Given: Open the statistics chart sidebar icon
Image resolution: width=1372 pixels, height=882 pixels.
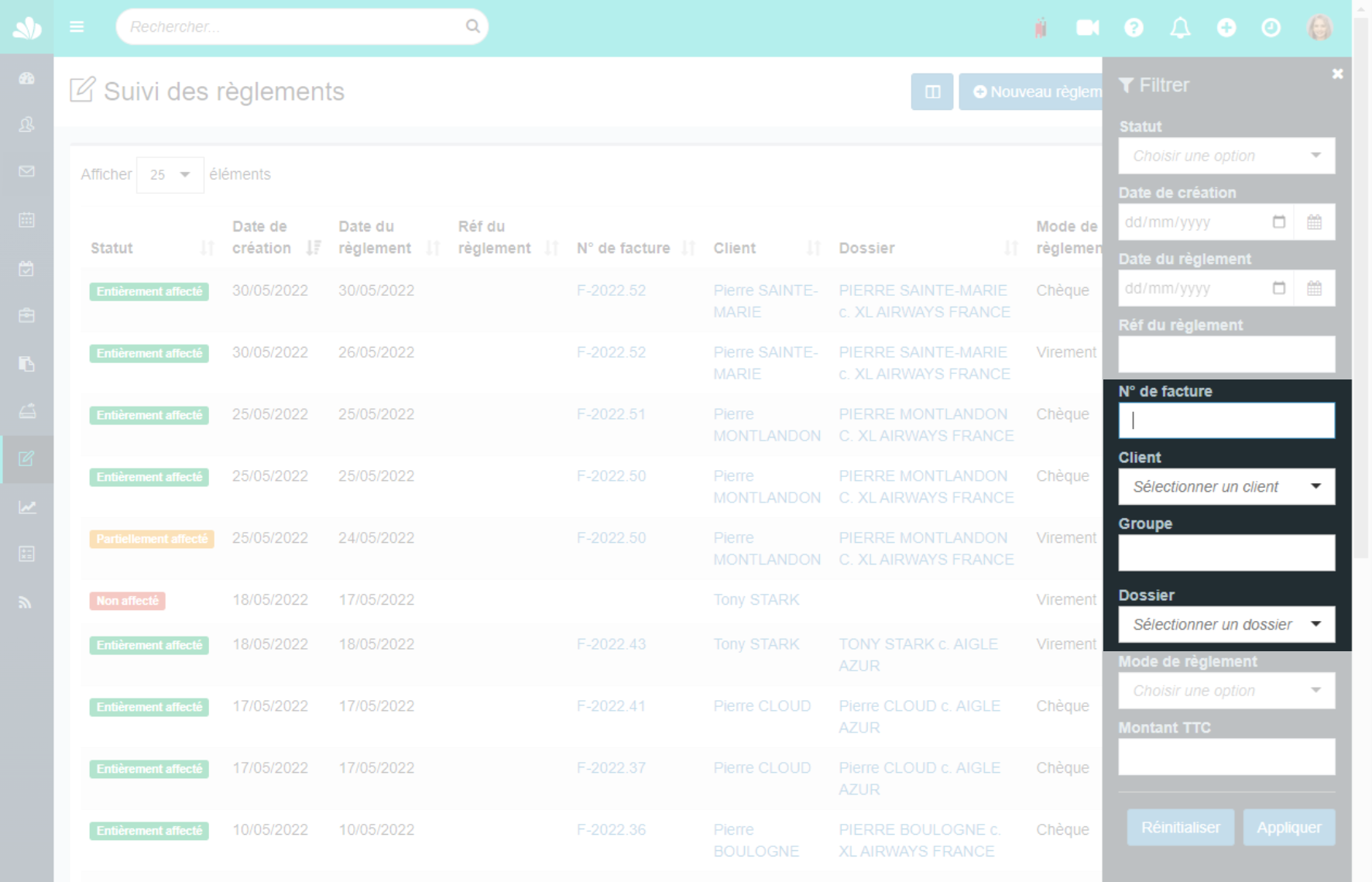Looking at the screenshot, I should [27, 507].
